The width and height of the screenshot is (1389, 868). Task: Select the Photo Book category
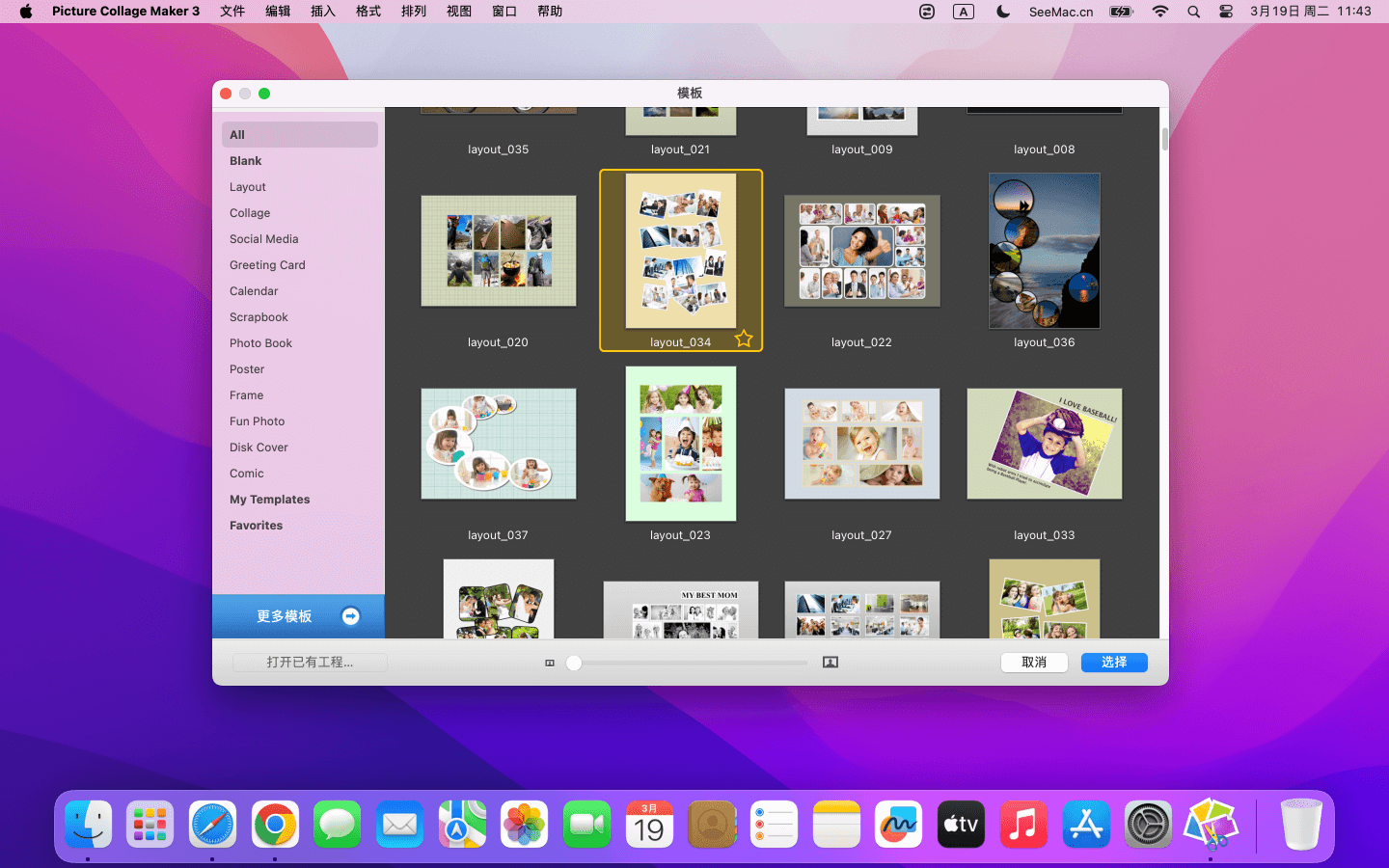[299, 343]
